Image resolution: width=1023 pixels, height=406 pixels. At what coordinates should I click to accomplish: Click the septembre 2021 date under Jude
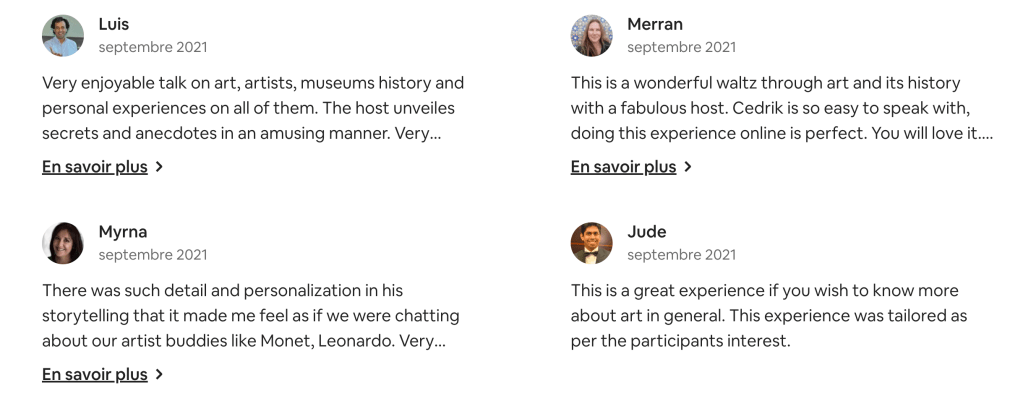681,255
